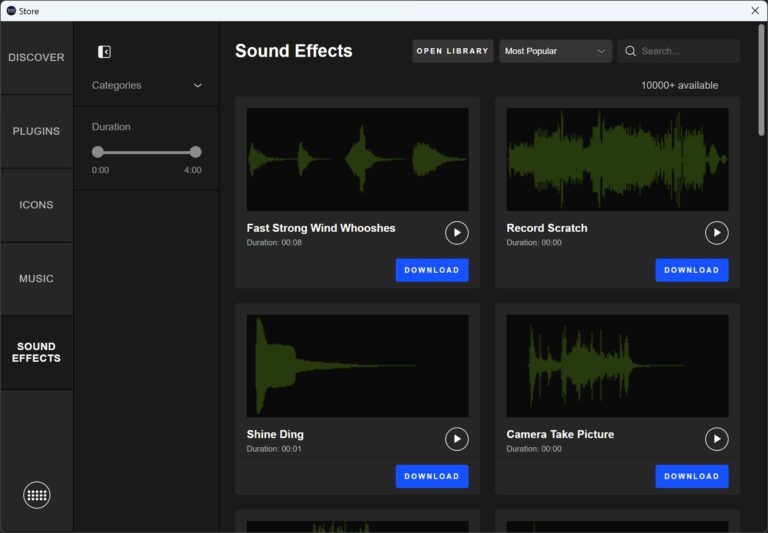Play the Record Scratch sound
Viewport: 768px width, 533px height.
tap(716, 233)
